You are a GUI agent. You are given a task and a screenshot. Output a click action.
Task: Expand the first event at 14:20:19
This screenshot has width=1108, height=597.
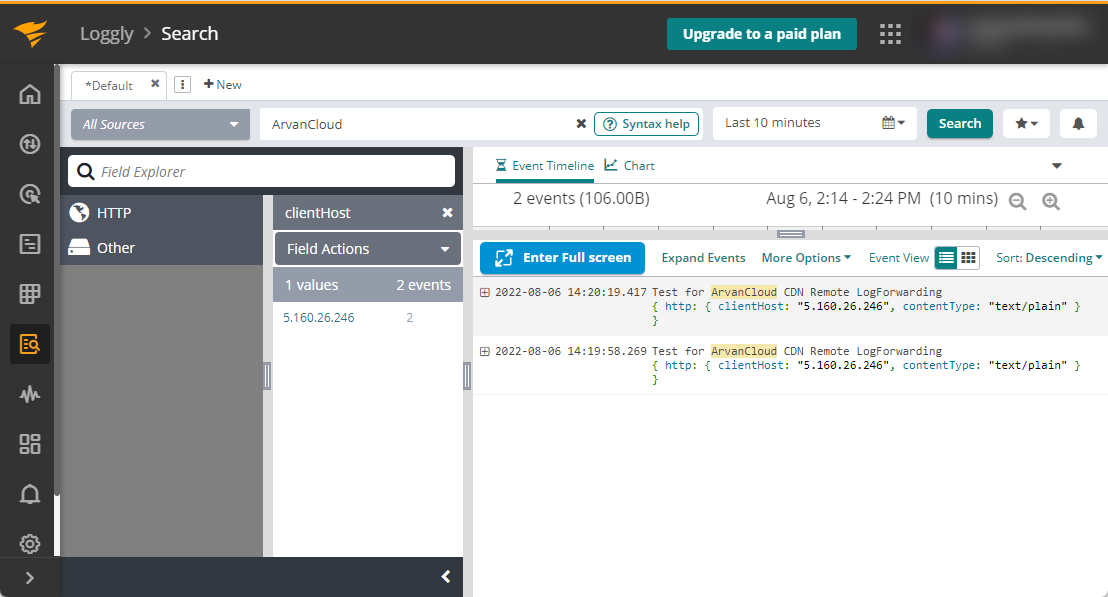click(485, 293)
